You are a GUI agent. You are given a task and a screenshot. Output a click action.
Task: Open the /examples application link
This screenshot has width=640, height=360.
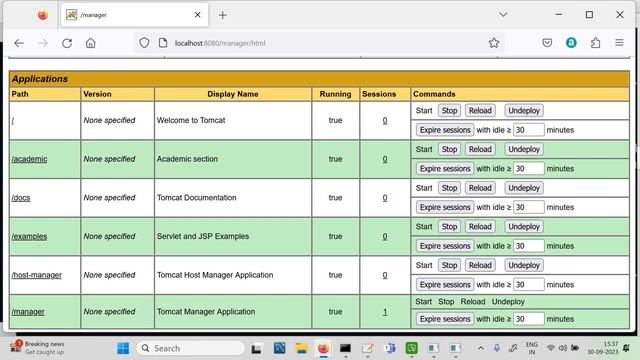[29, 236]
